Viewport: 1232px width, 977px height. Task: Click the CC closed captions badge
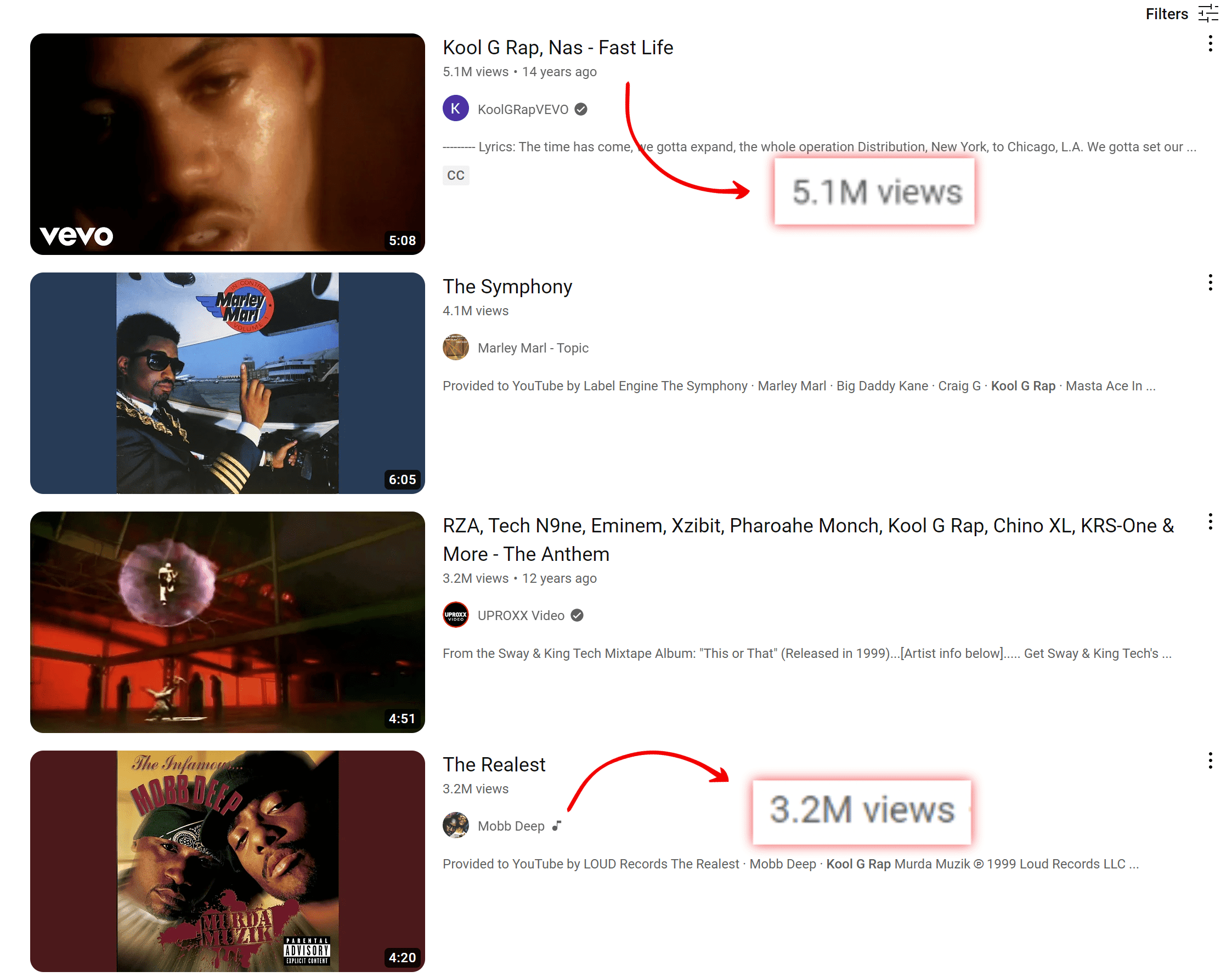point(455,175)
